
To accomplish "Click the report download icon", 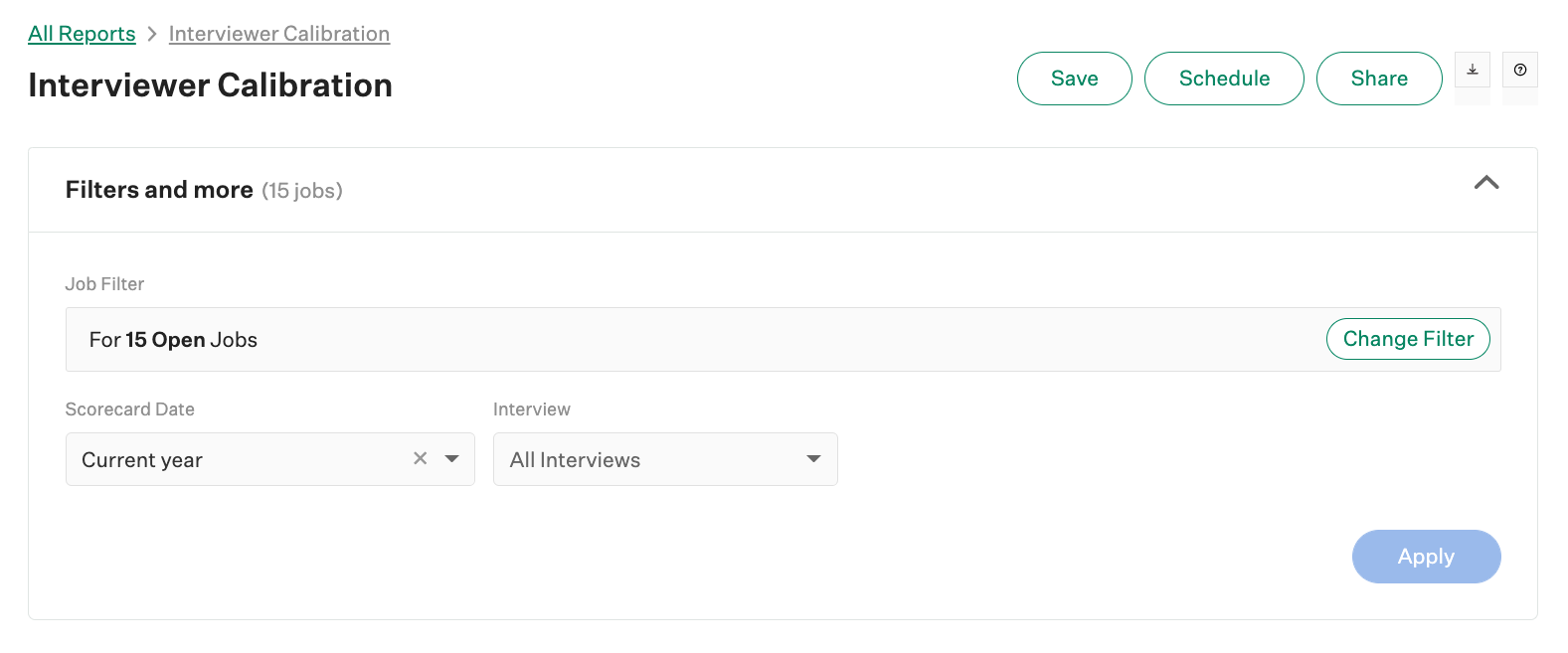I will [x=1473, y=70].
